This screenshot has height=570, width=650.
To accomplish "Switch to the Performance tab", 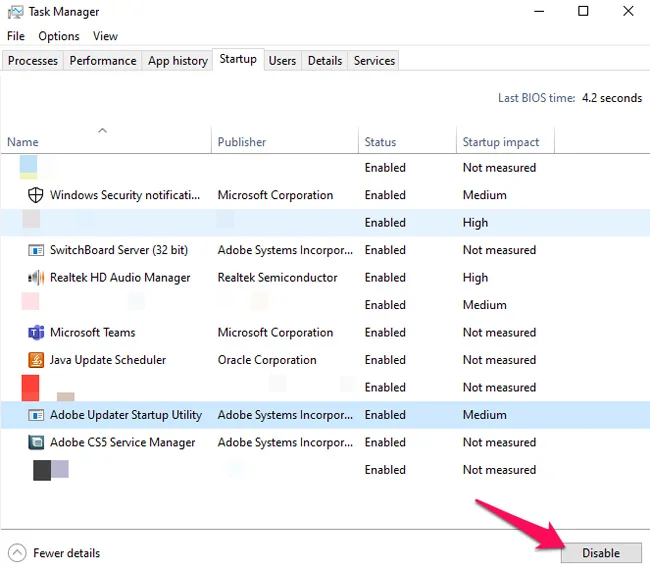I will [103, 61].
